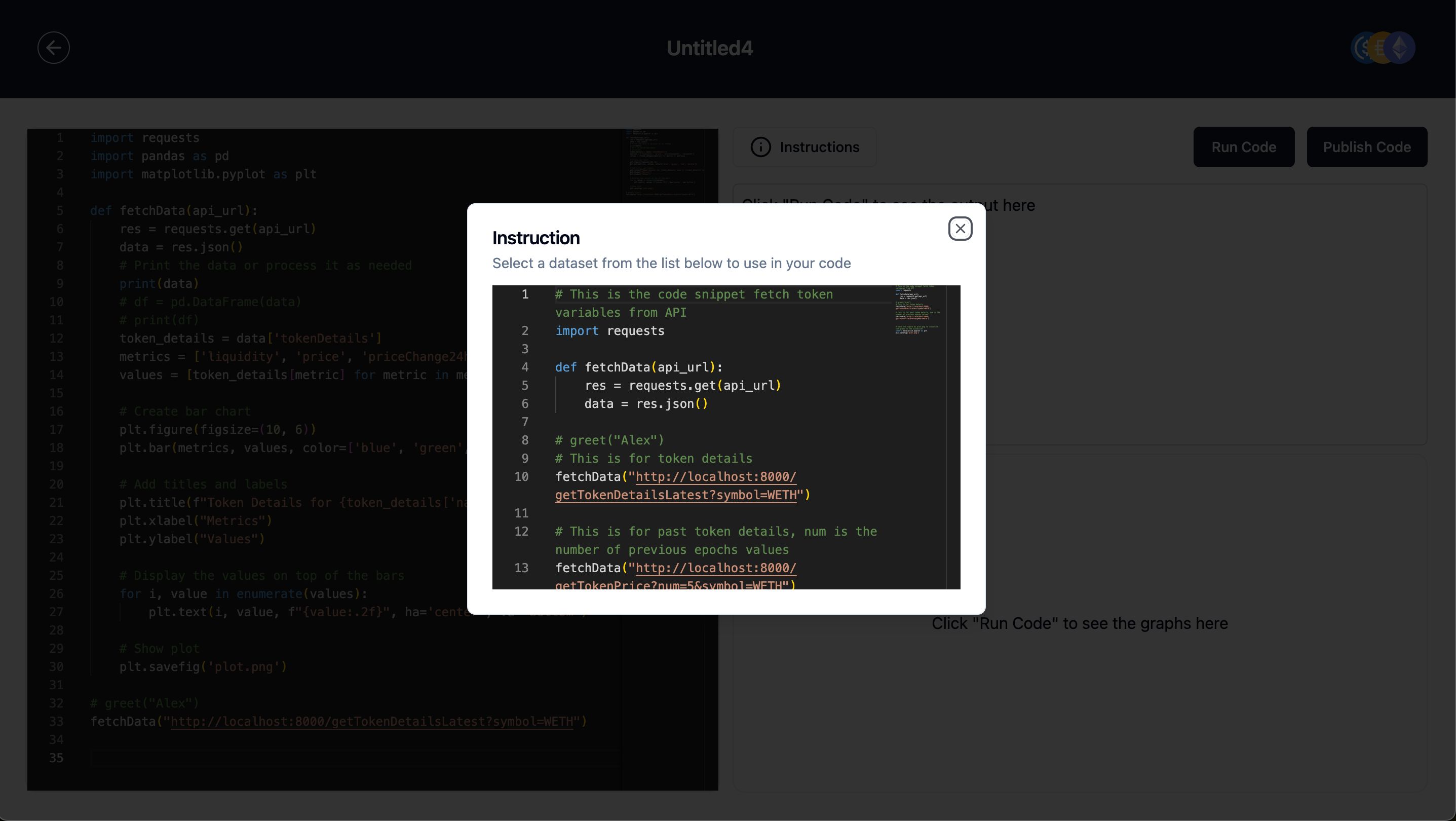This screenshot has width=1456, height=821.
Task: Click the dialog code minimap
Action: point(918,310)
